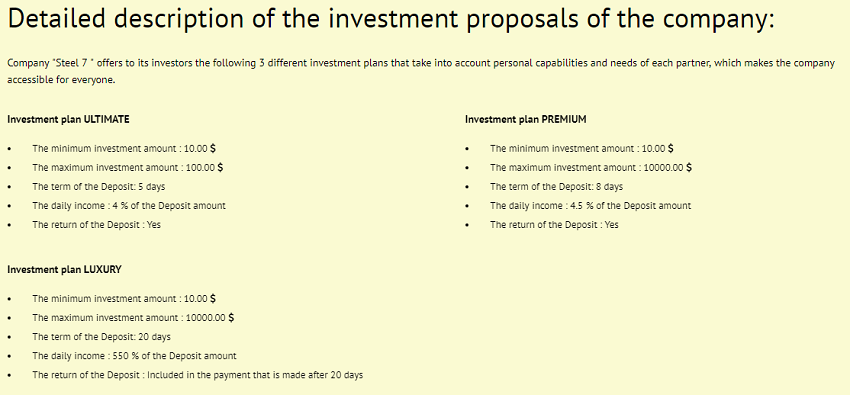Click the PREMIUM minimum investment amount line
This screenshot has height=395, width=850.
(x=582, y=148)
